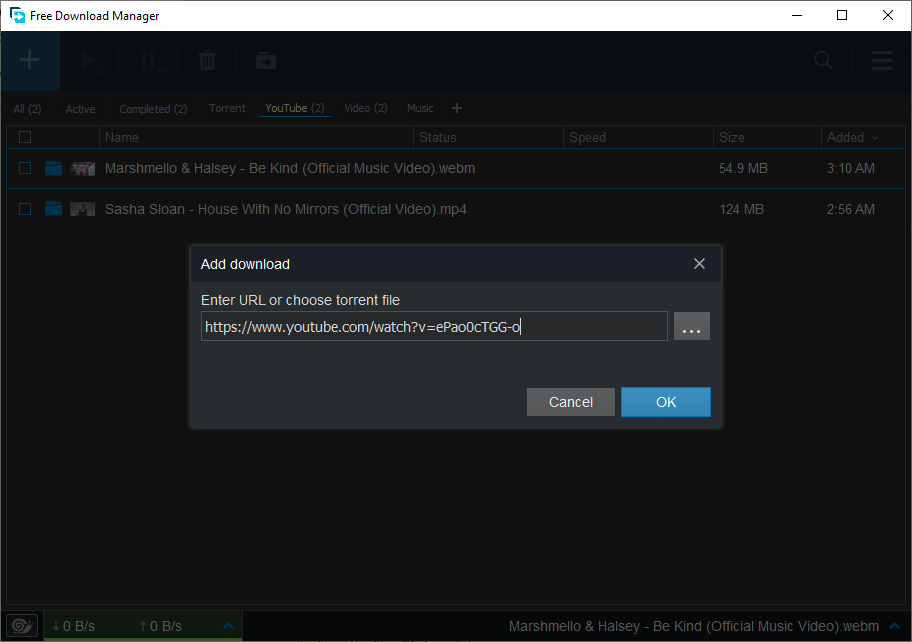Switch to the All (2) tab
This screenshot has height=642, width=912.
coord(27,109)
